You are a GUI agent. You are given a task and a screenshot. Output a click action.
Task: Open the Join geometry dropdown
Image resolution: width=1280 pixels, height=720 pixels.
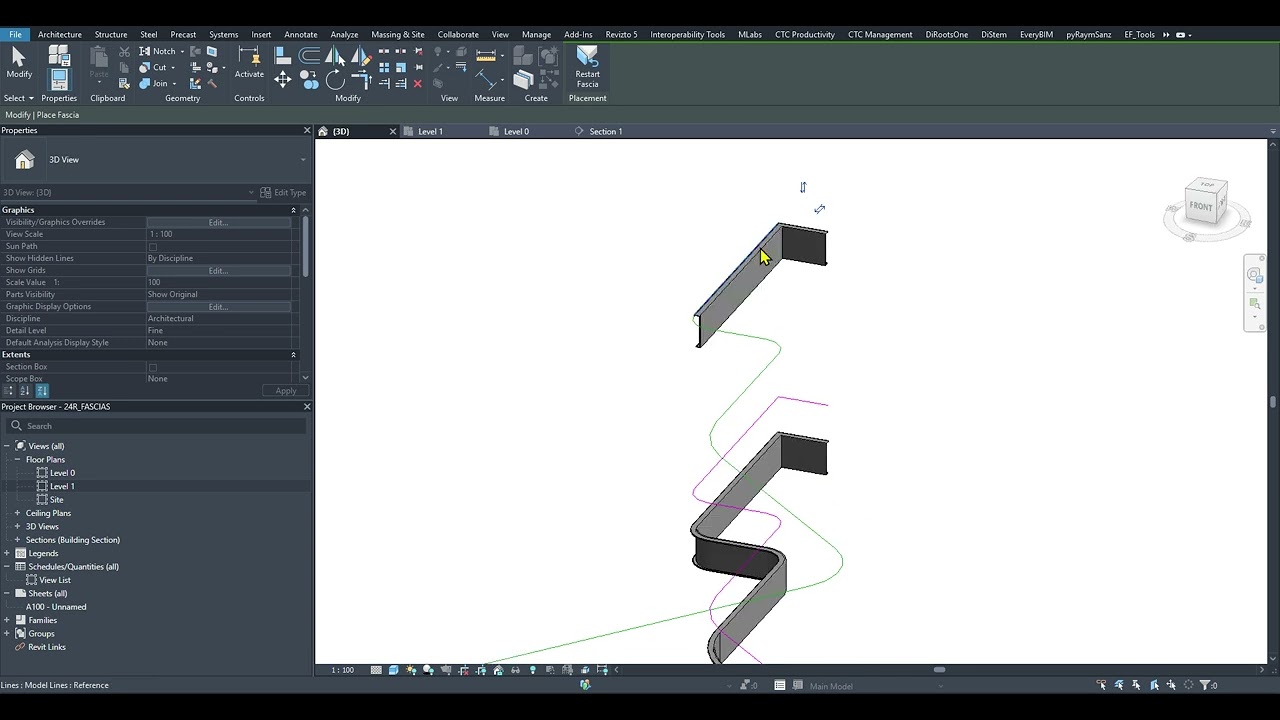(x=173, y=84)
